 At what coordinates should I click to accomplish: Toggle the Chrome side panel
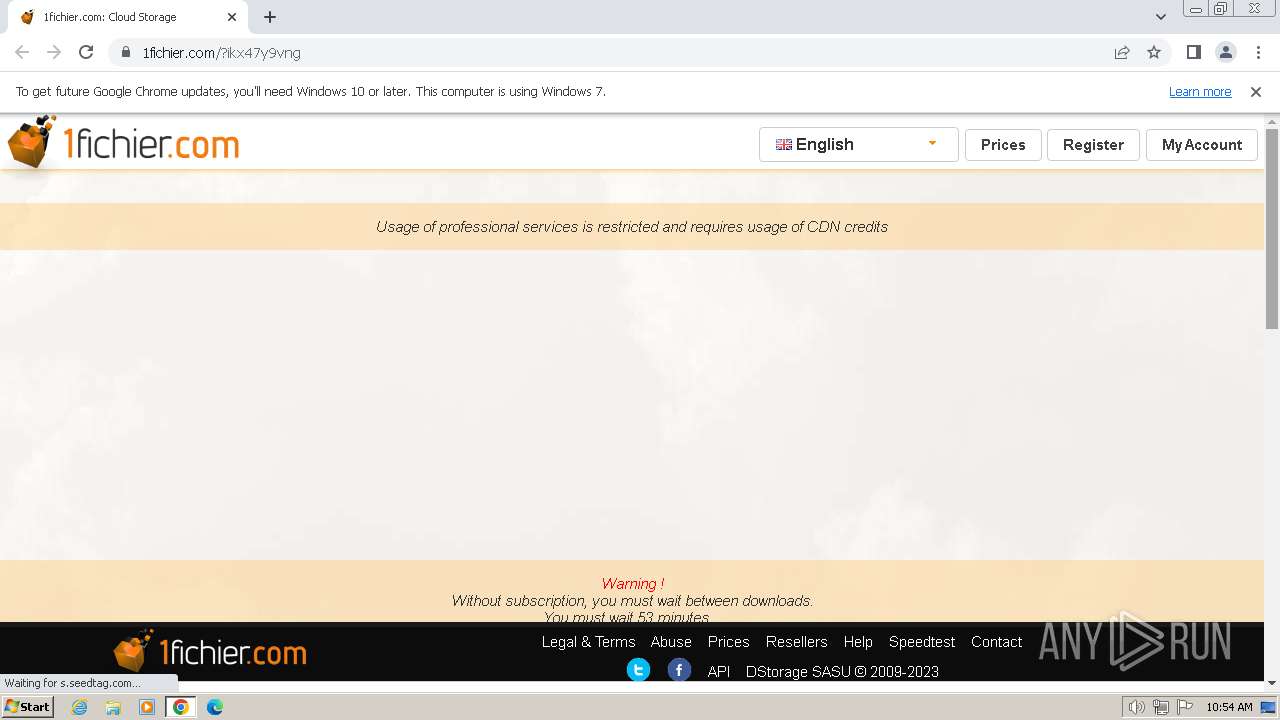(1193, 52)
